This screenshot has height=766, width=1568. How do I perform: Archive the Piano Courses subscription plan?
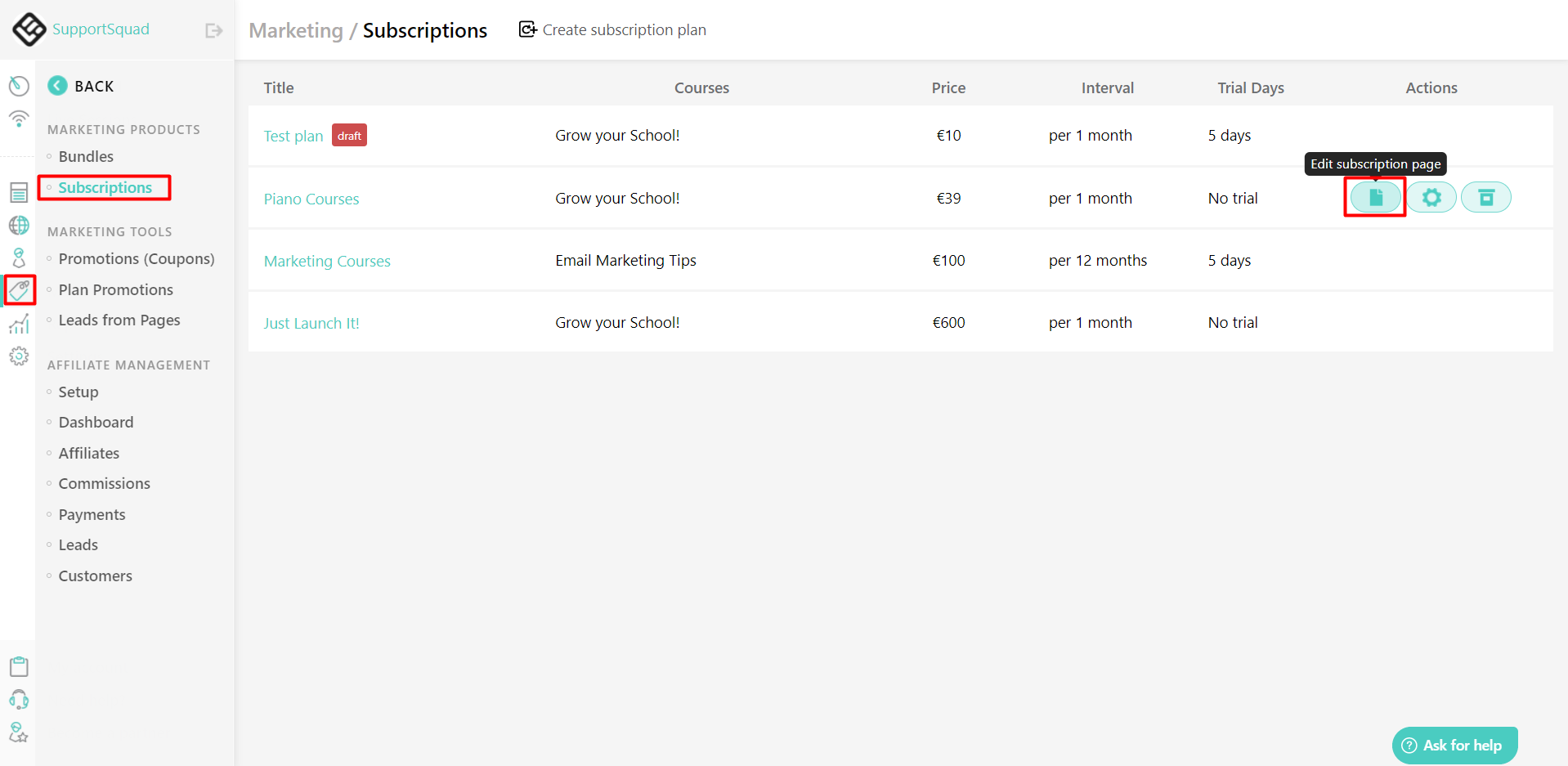click(1486, 197)
